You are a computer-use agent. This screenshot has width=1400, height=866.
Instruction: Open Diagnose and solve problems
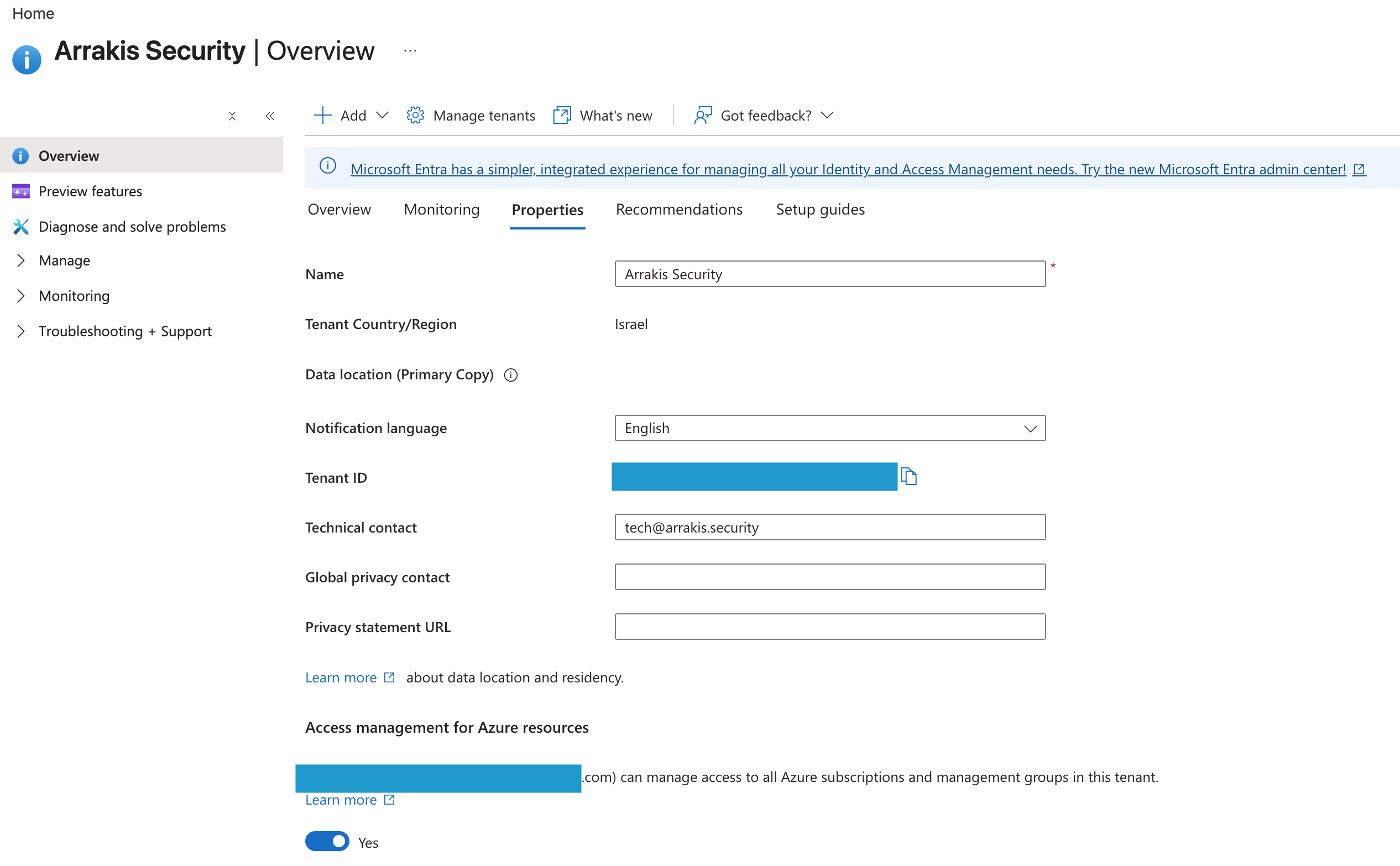coord(132,227)
